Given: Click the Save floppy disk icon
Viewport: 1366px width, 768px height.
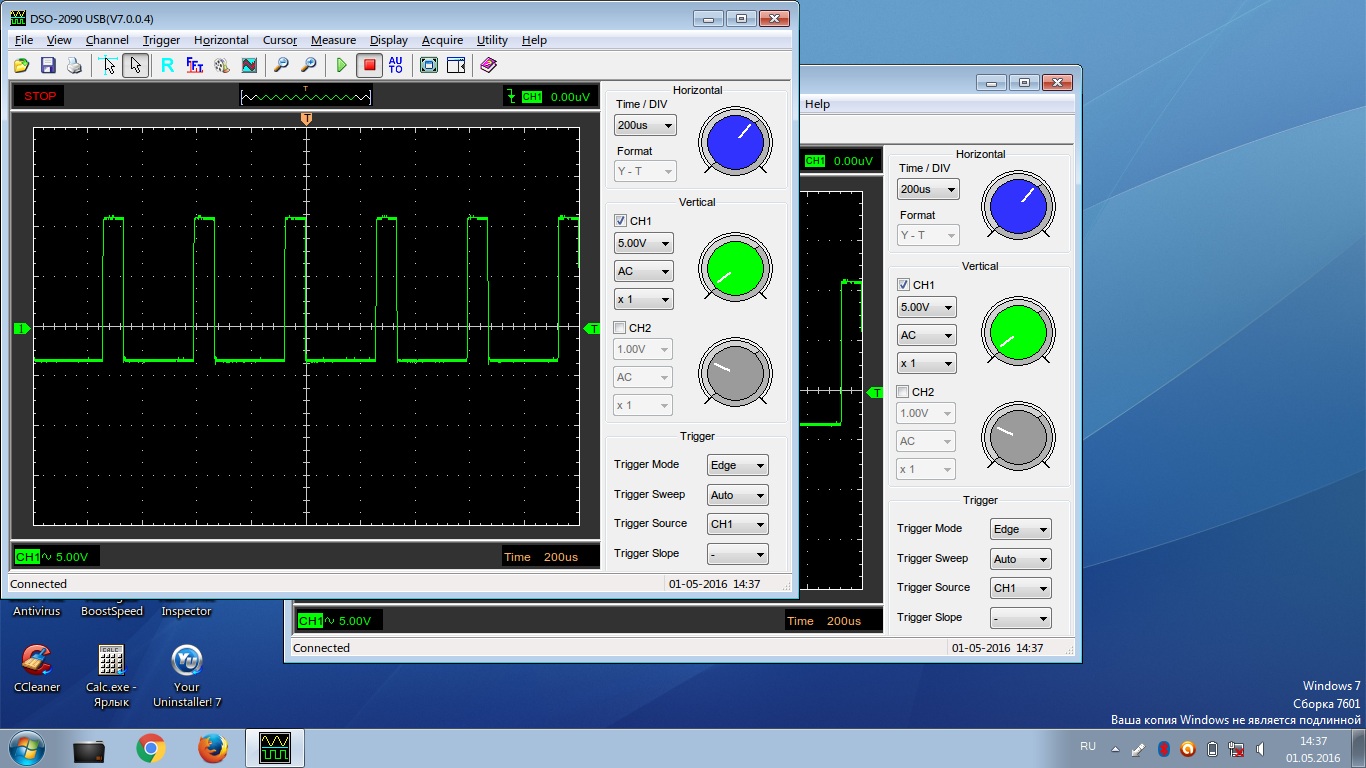Looking at the screenshot, I should (x=48, y=66).
